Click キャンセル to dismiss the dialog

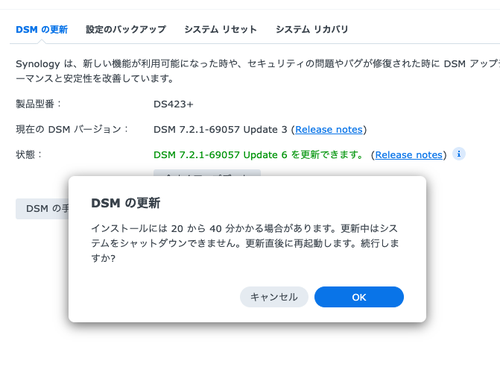[274, 297]
